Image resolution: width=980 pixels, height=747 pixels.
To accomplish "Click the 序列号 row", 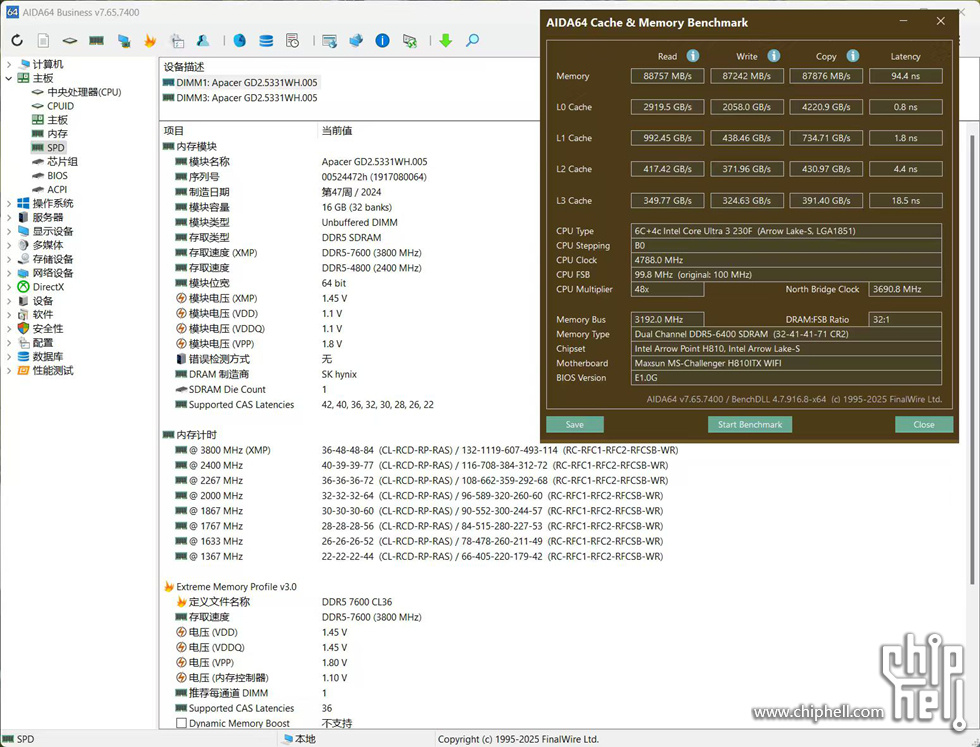I will pyautogui.click(x=301, y=177).
